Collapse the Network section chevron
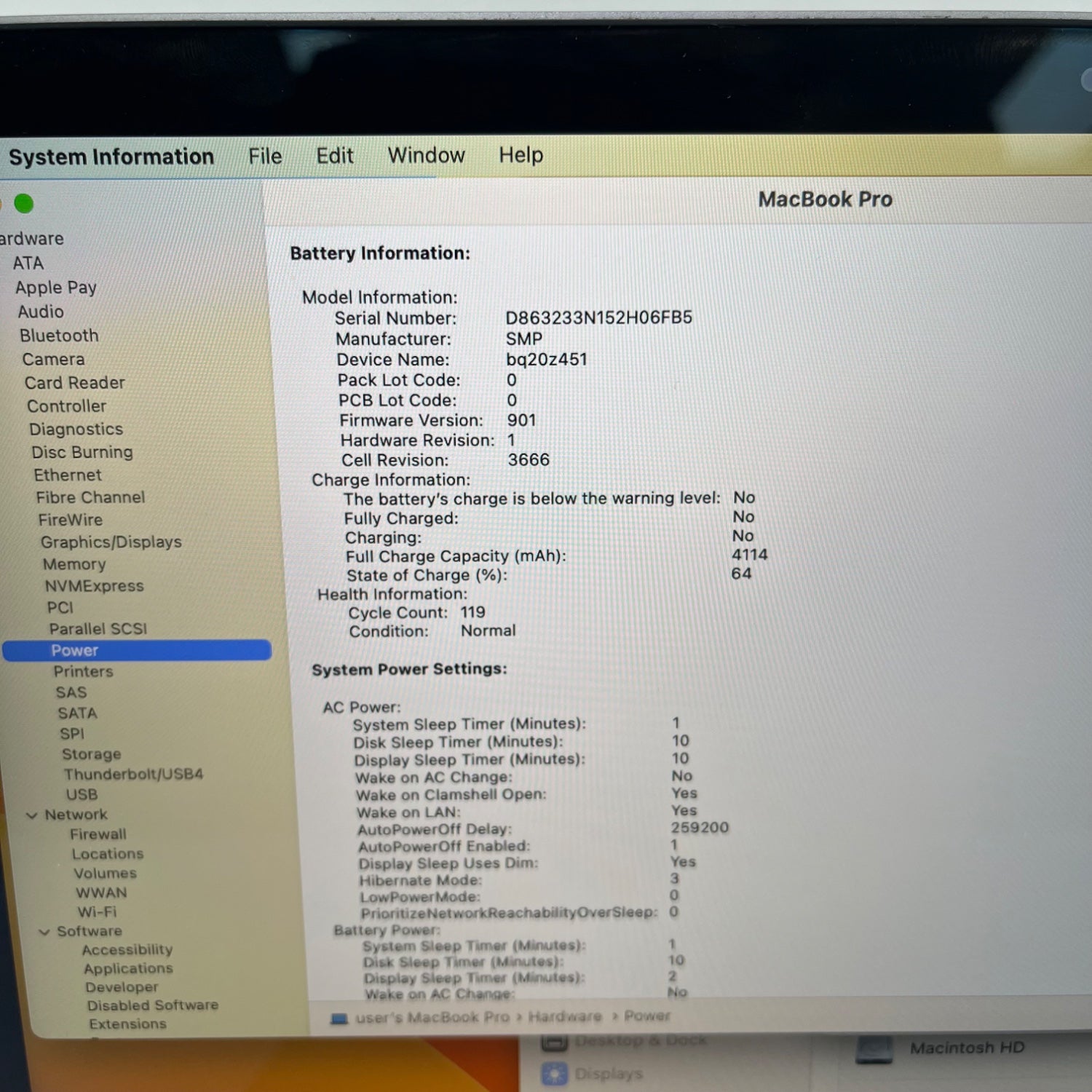 click(32, 815)
